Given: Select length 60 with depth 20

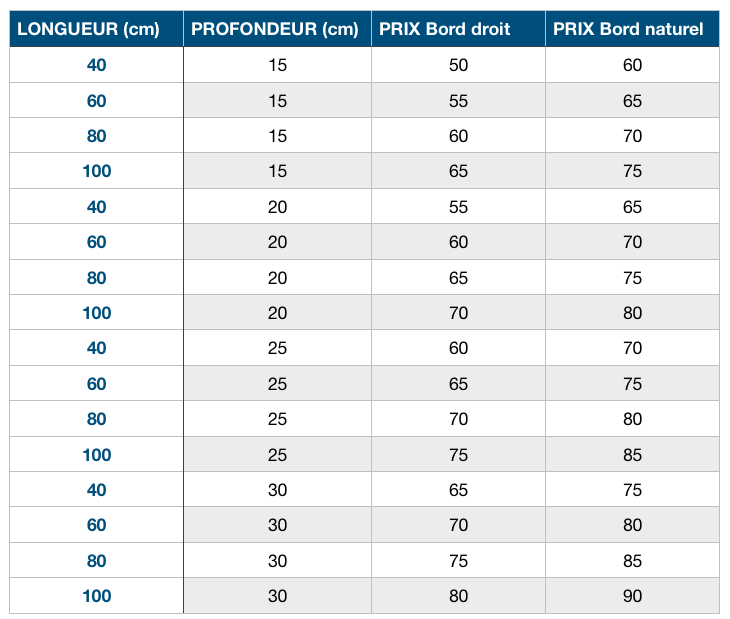Looking at the screenshot, I should pyautogui.click(x=96, y=242).
